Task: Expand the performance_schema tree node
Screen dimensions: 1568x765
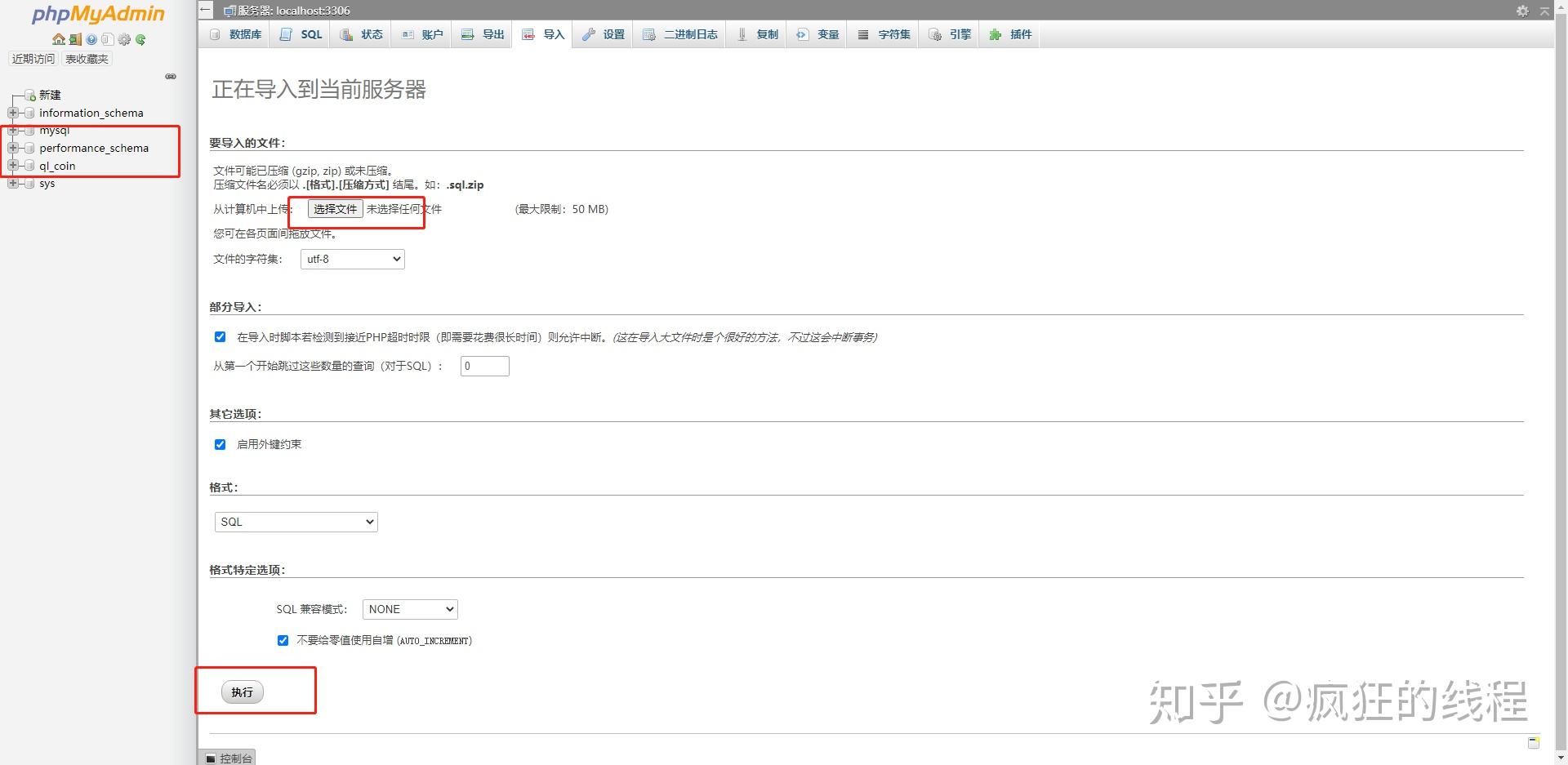Action: 13,148
